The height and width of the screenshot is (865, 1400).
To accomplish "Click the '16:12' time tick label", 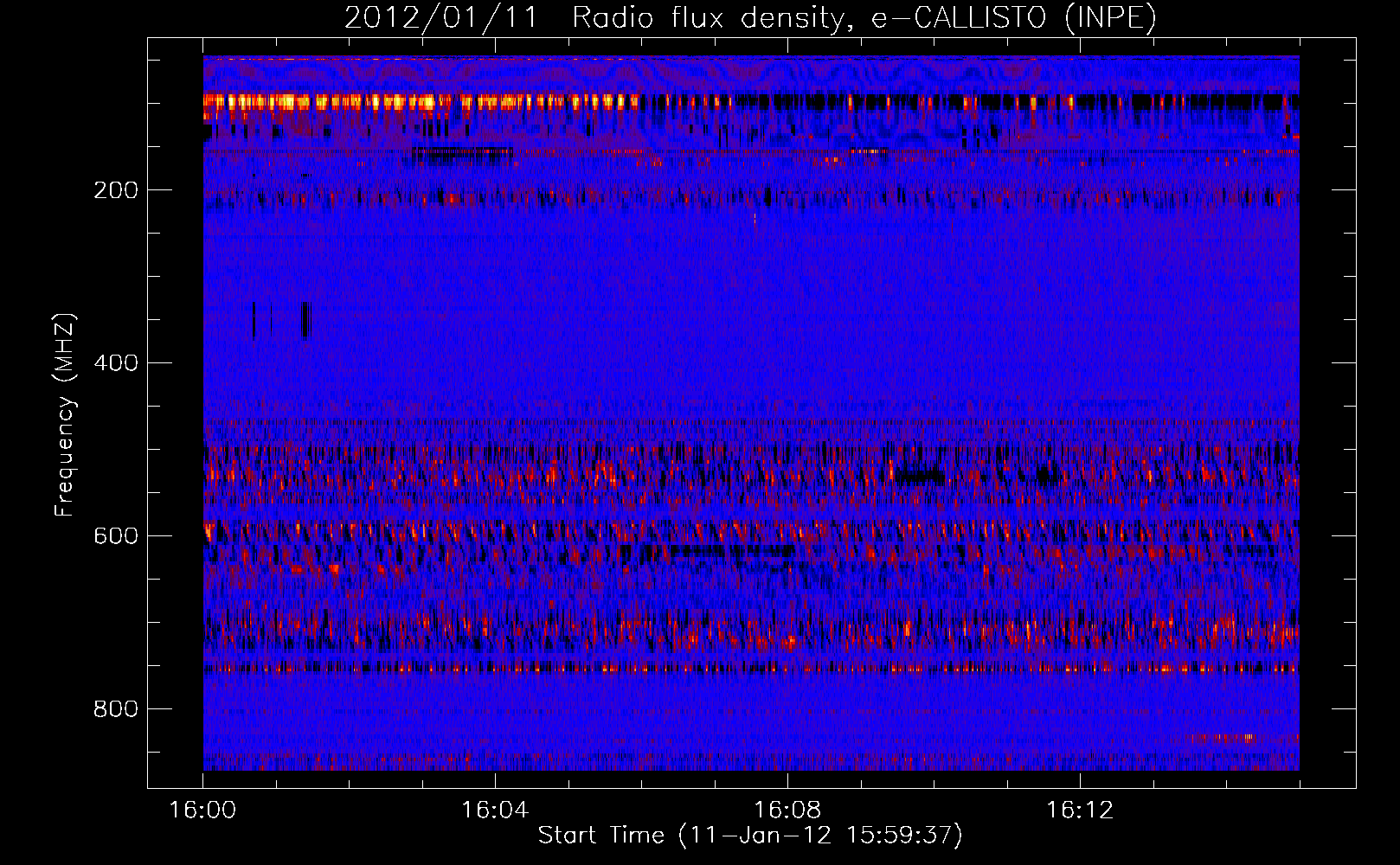I will [1080, 811].
